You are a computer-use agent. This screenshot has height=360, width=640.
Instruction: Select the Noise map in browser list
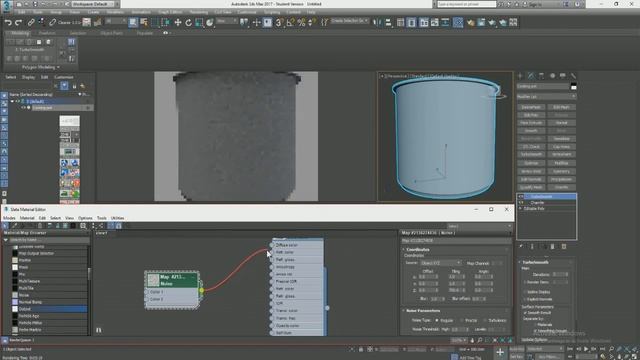(24, 295)
